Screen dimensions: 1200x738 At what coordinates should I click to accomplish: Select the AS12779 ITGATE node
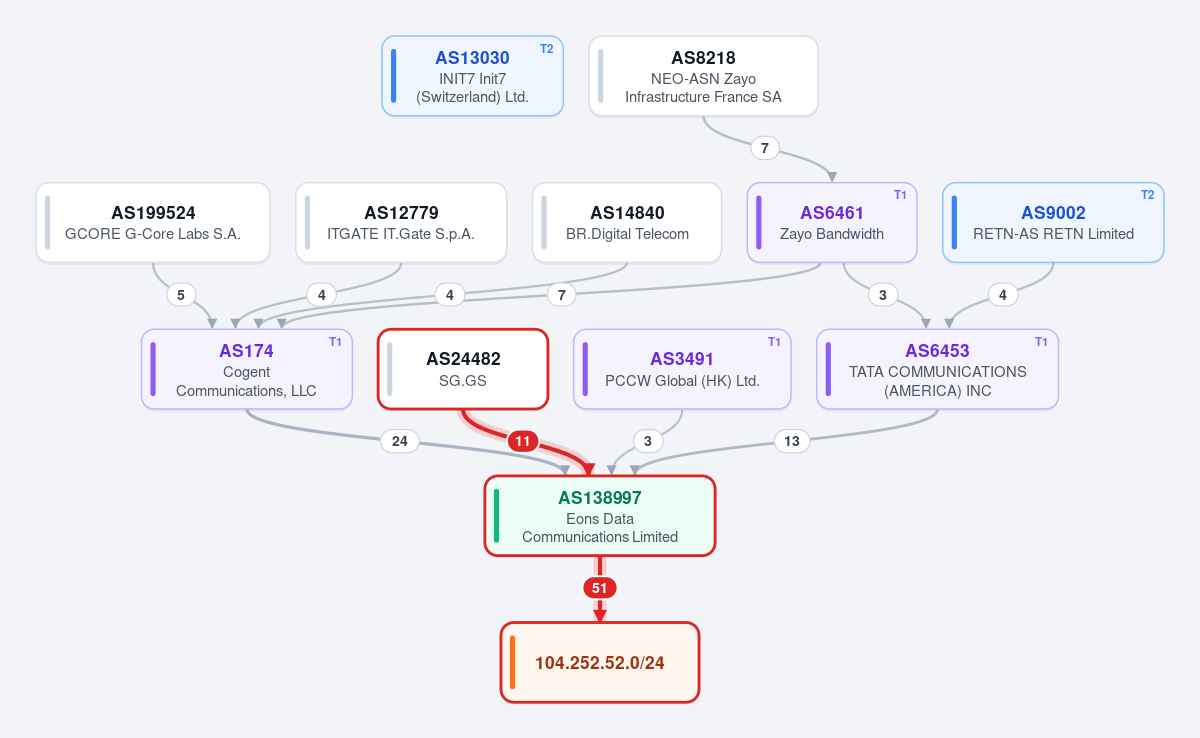point(401,222)
